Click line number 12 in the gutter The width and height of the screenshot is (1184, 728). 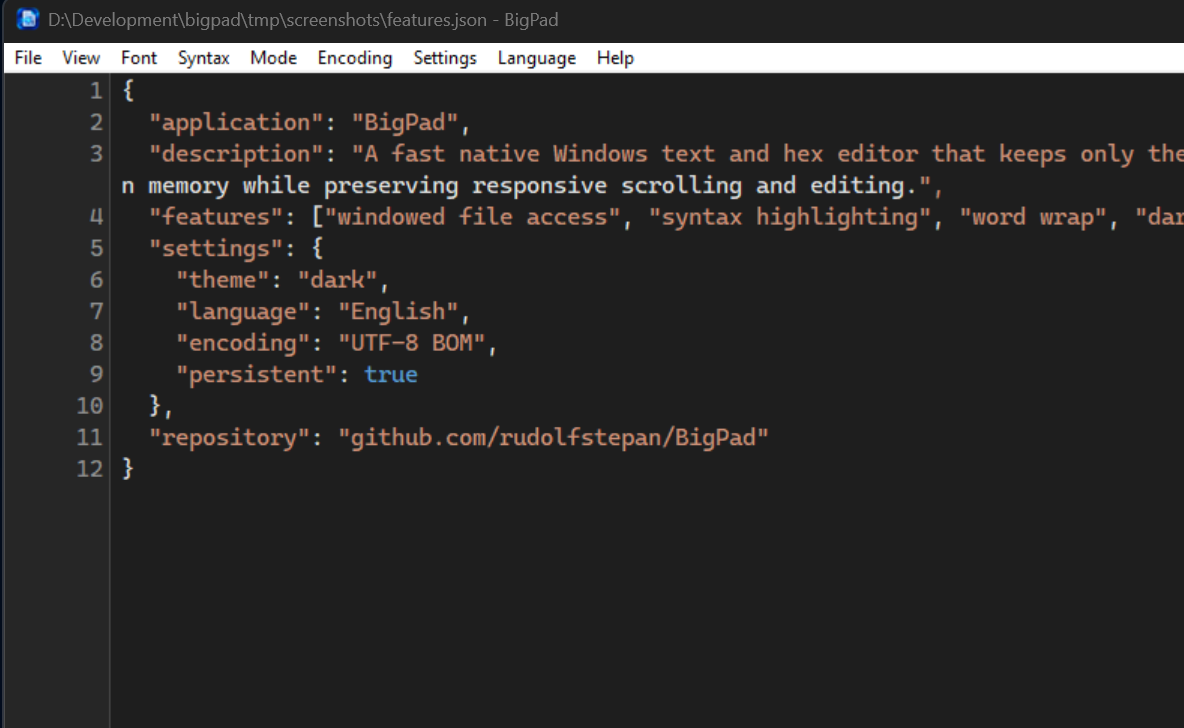(x=89, y=469)
